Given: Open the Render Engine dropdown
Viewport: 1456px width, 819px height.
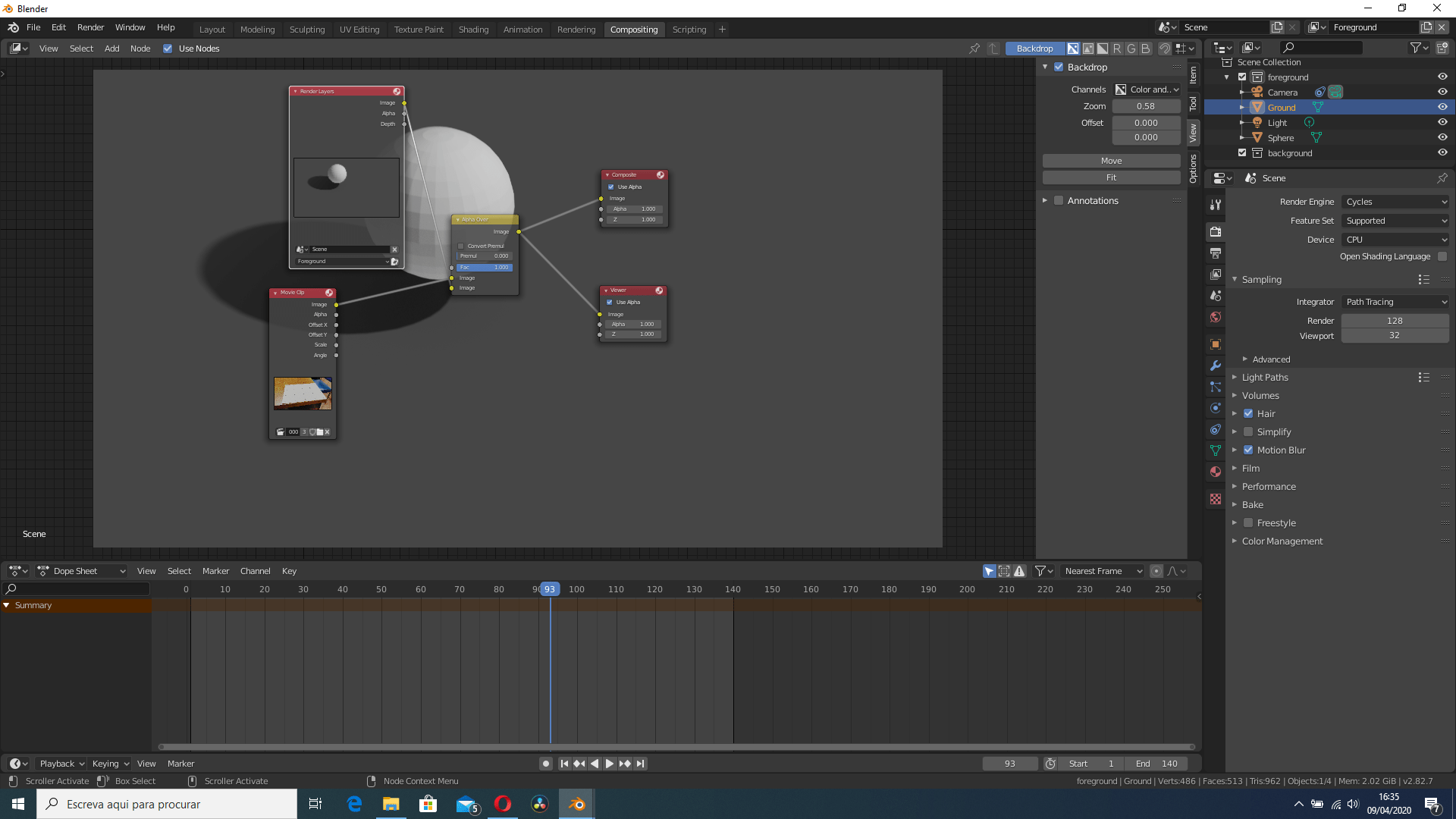Looking at the screenshot, I should [1395, 202].
